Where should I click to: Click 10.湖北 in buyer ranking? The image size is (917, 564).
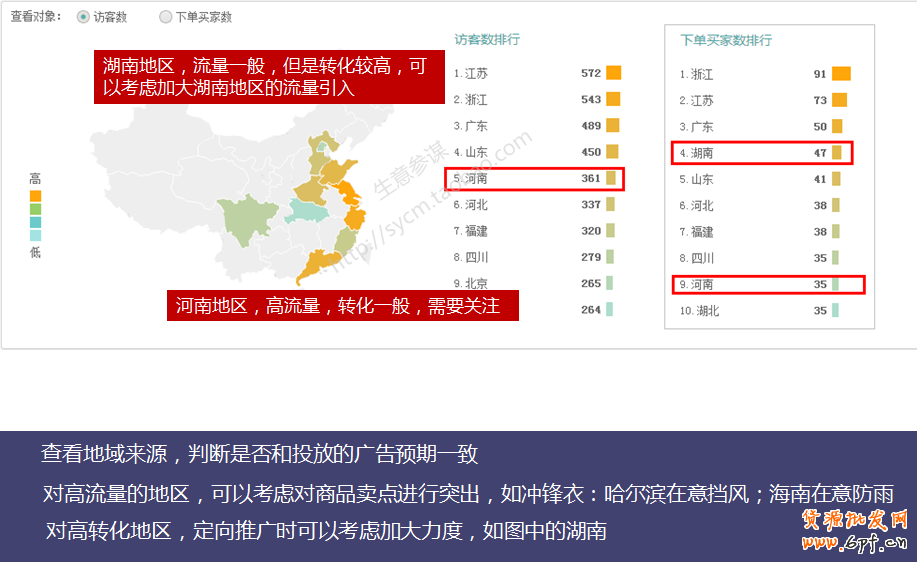[699, 311]
